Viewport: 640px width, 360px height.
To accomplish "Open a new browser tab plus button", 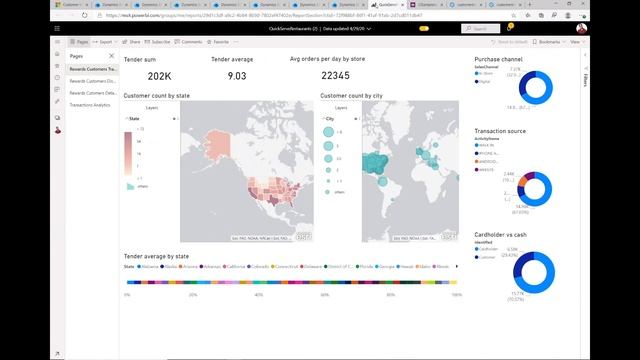I will pyautogui.click(x=529, y=4).
